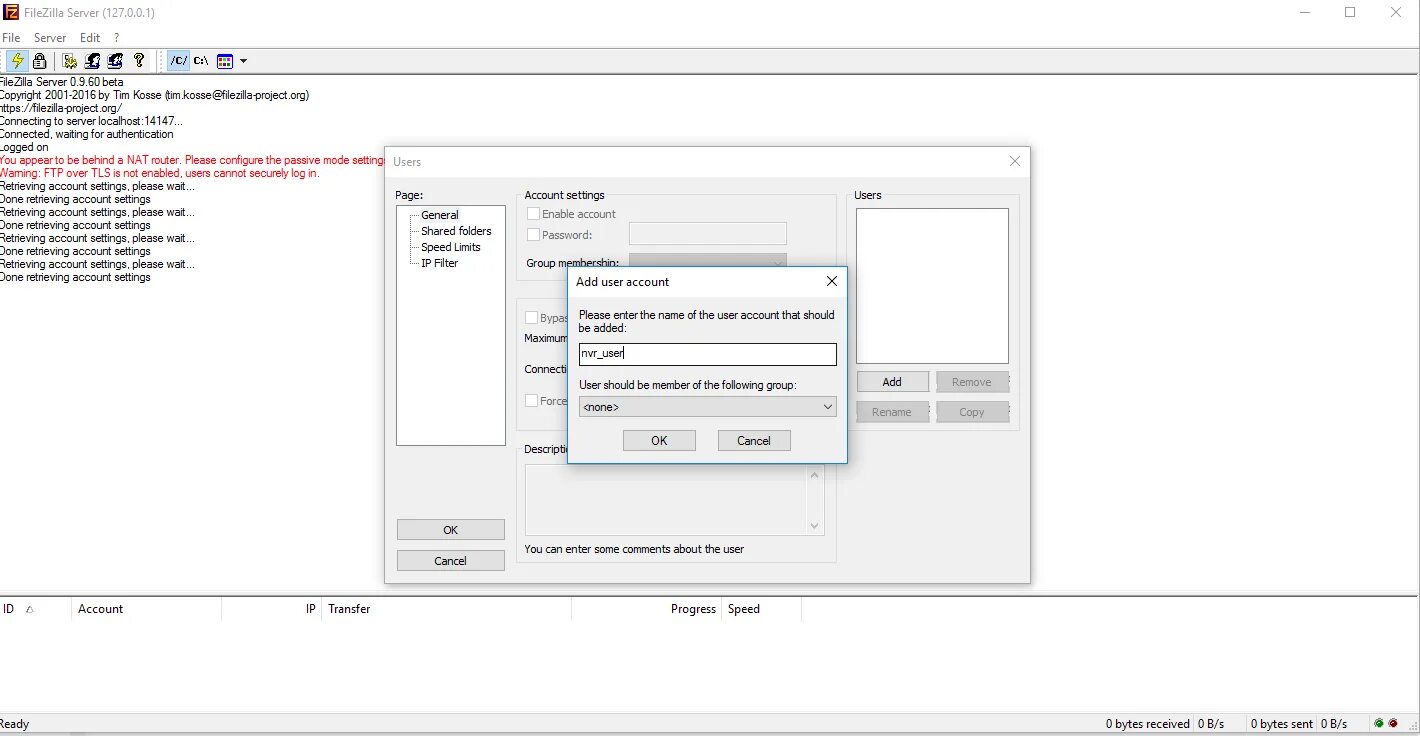The width and height of the screenshot is (1420, 736).
Task: Click the Copy button under the Users list
Action: pyautogui.click(x=971, y=412)
